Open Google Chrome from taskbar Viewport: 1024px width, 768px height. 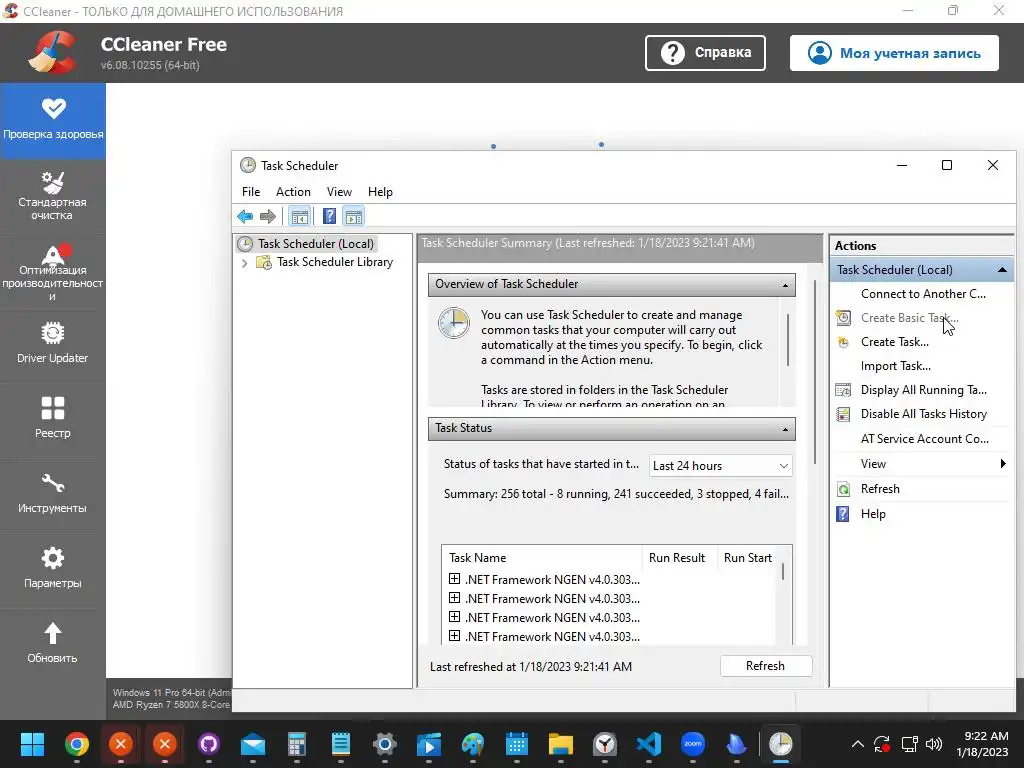click(76, 744)
